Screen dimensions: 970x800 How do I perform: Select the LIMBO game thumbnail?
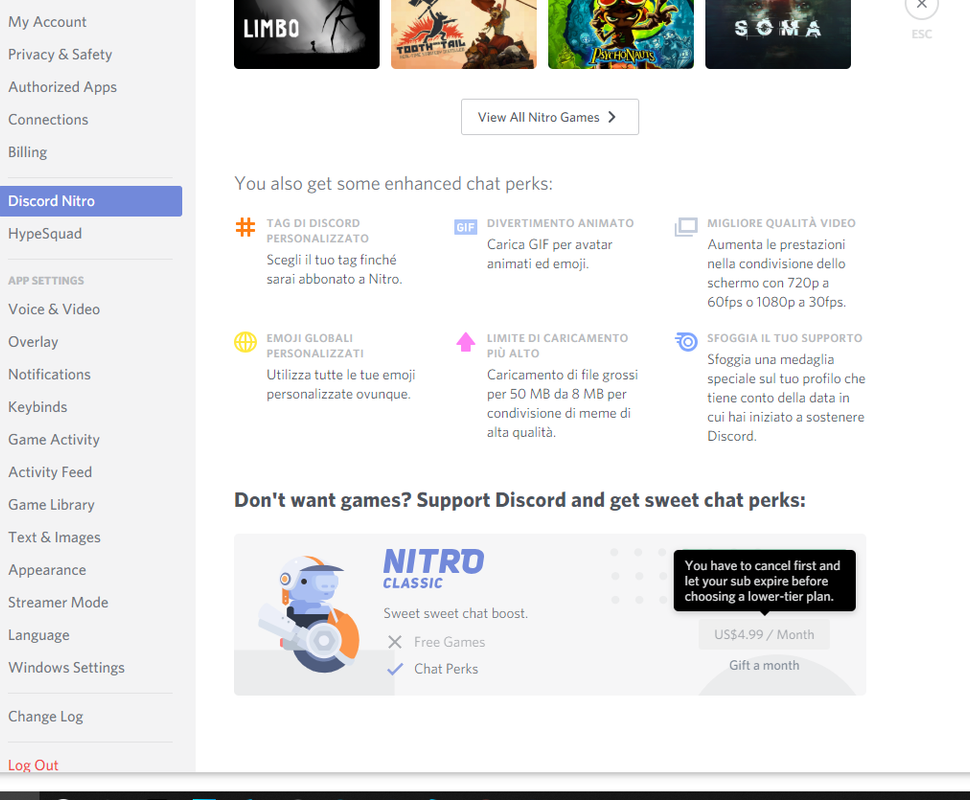pos(307,34)
